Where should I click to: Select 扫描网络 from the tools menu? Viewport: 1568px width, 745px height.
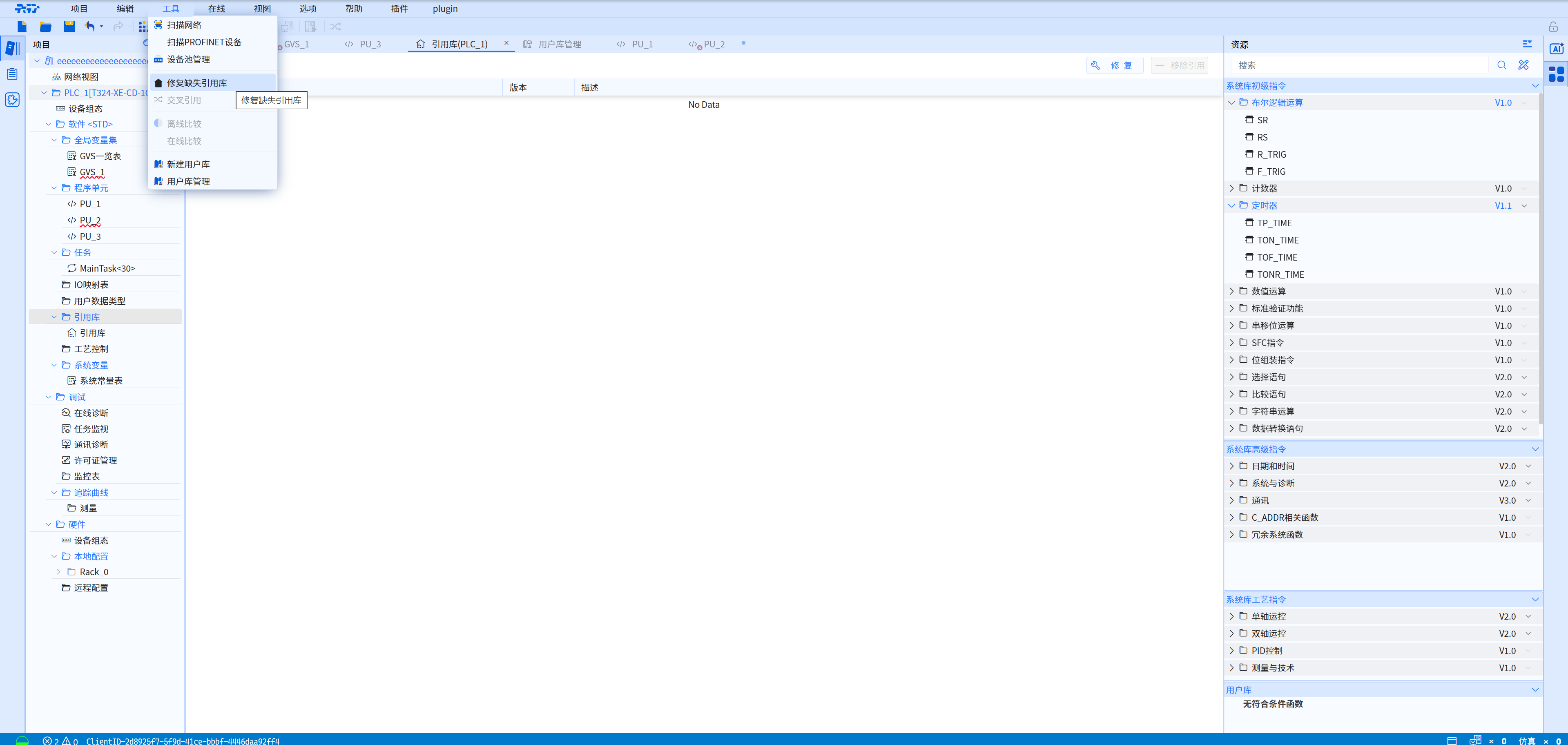click(184, 25)
